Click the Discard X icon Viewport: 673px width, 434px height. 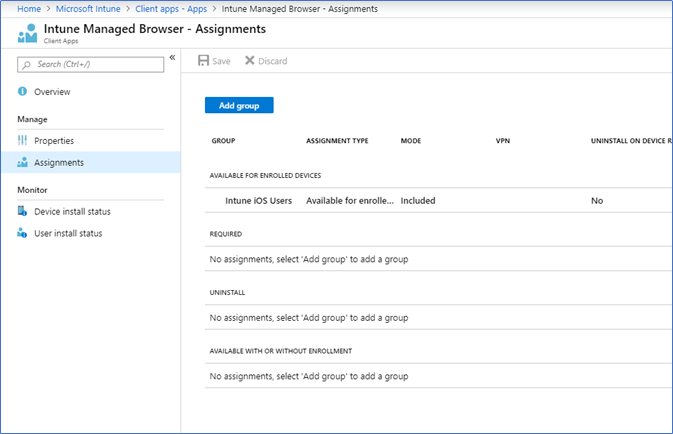pyautogui.click(x=249, y=61)
